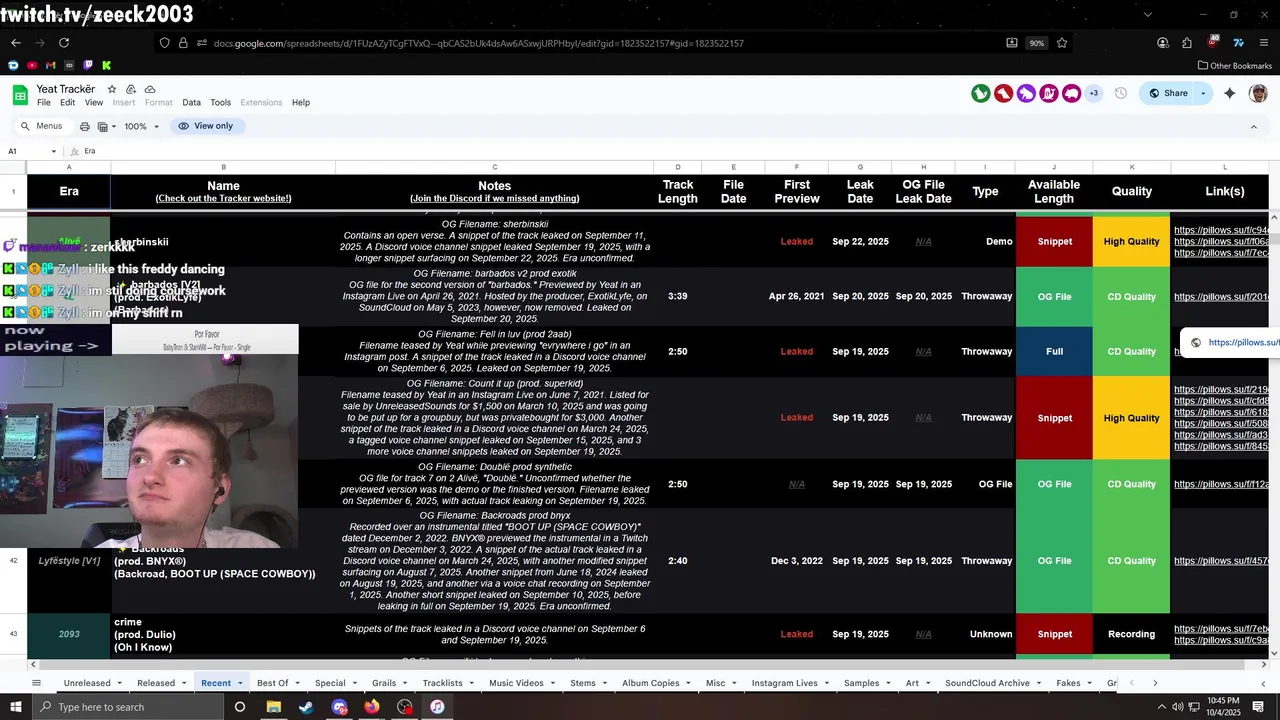Show more viewers via +3 badge
1280x720 pixels.
pyautogui.click(x=1094, y=93)
